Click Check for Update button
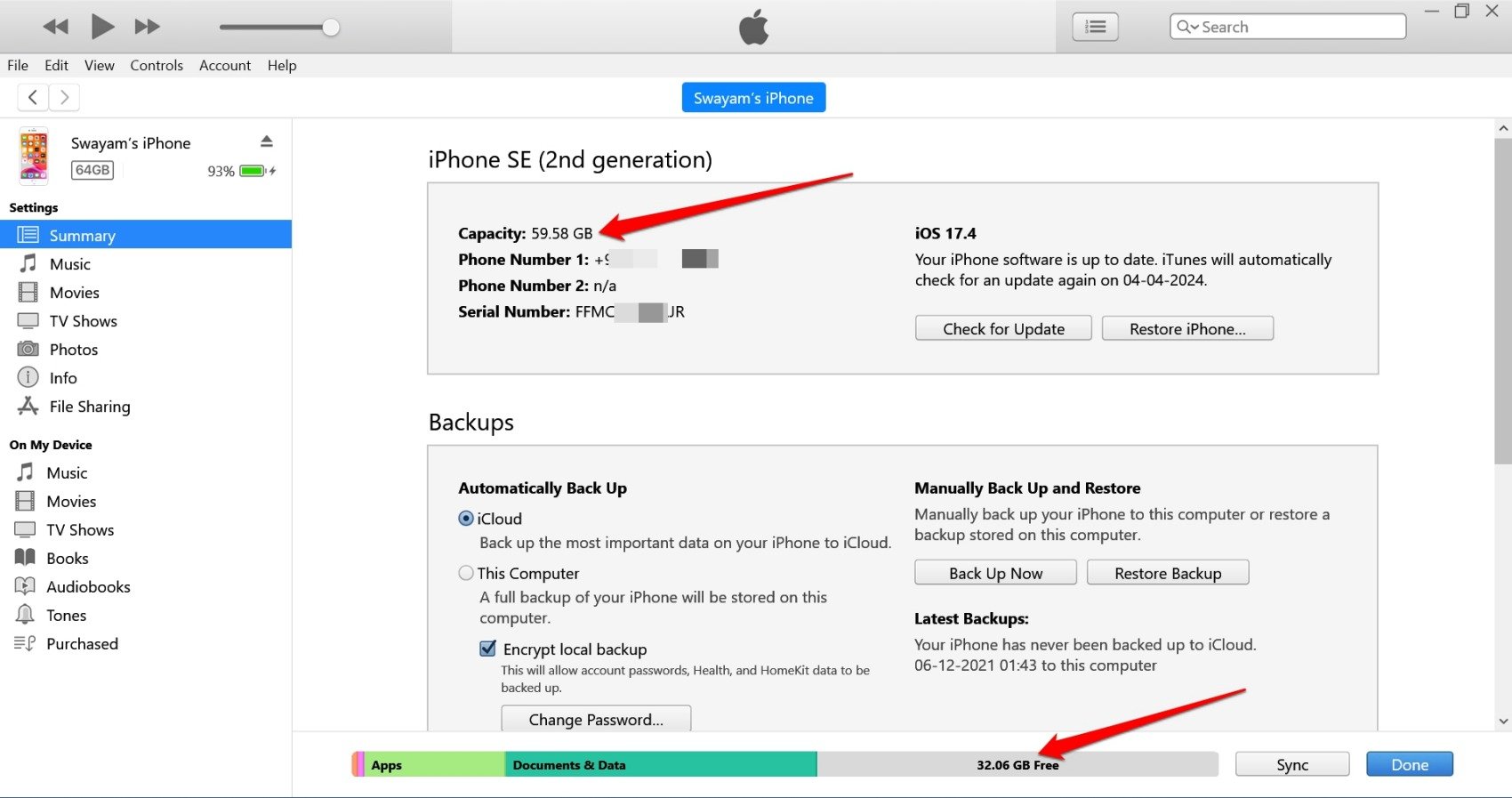 [x=1003, y=328]
